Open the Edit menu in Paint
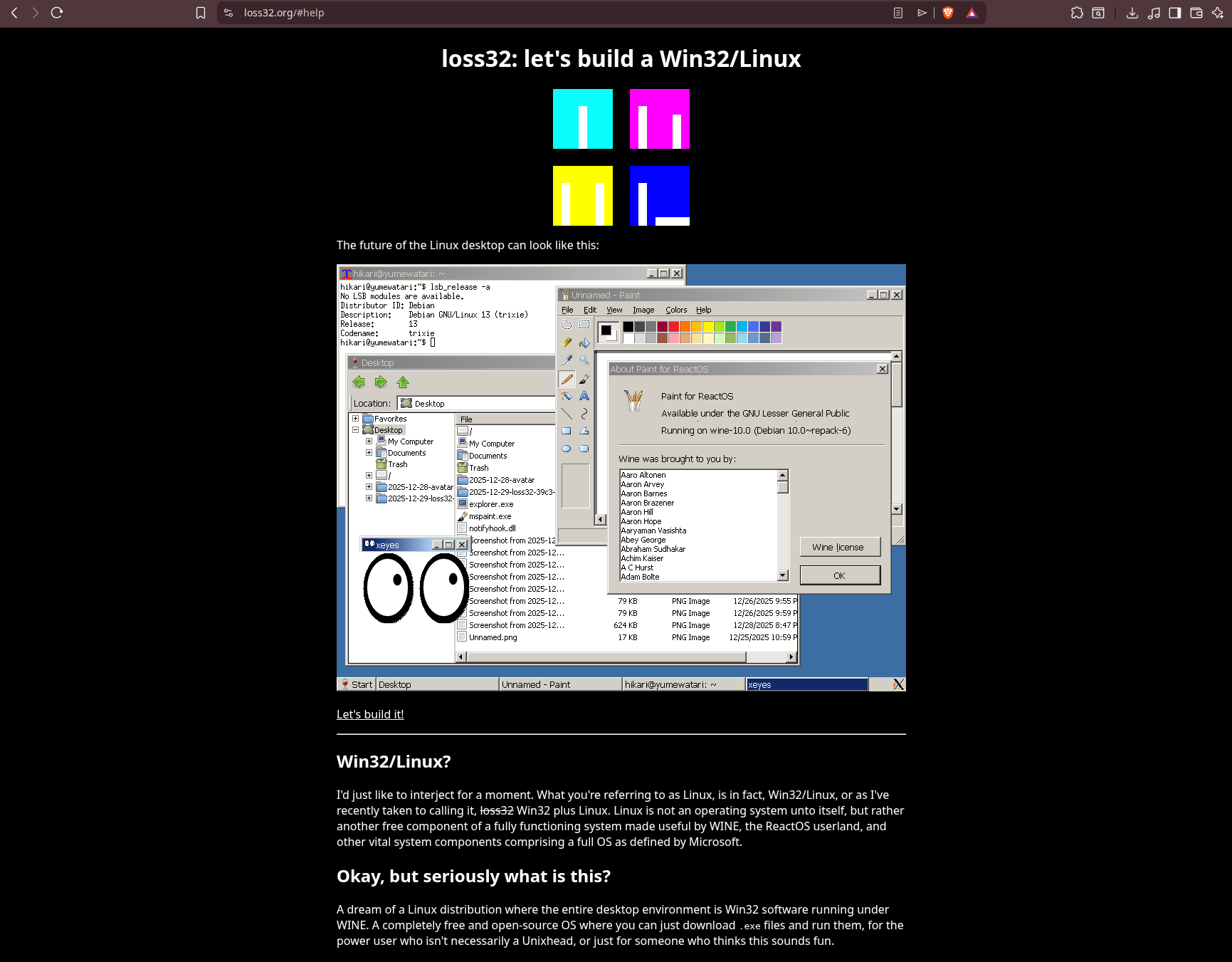The height and width of the screenshot is (962, 1232). [590, 310]
